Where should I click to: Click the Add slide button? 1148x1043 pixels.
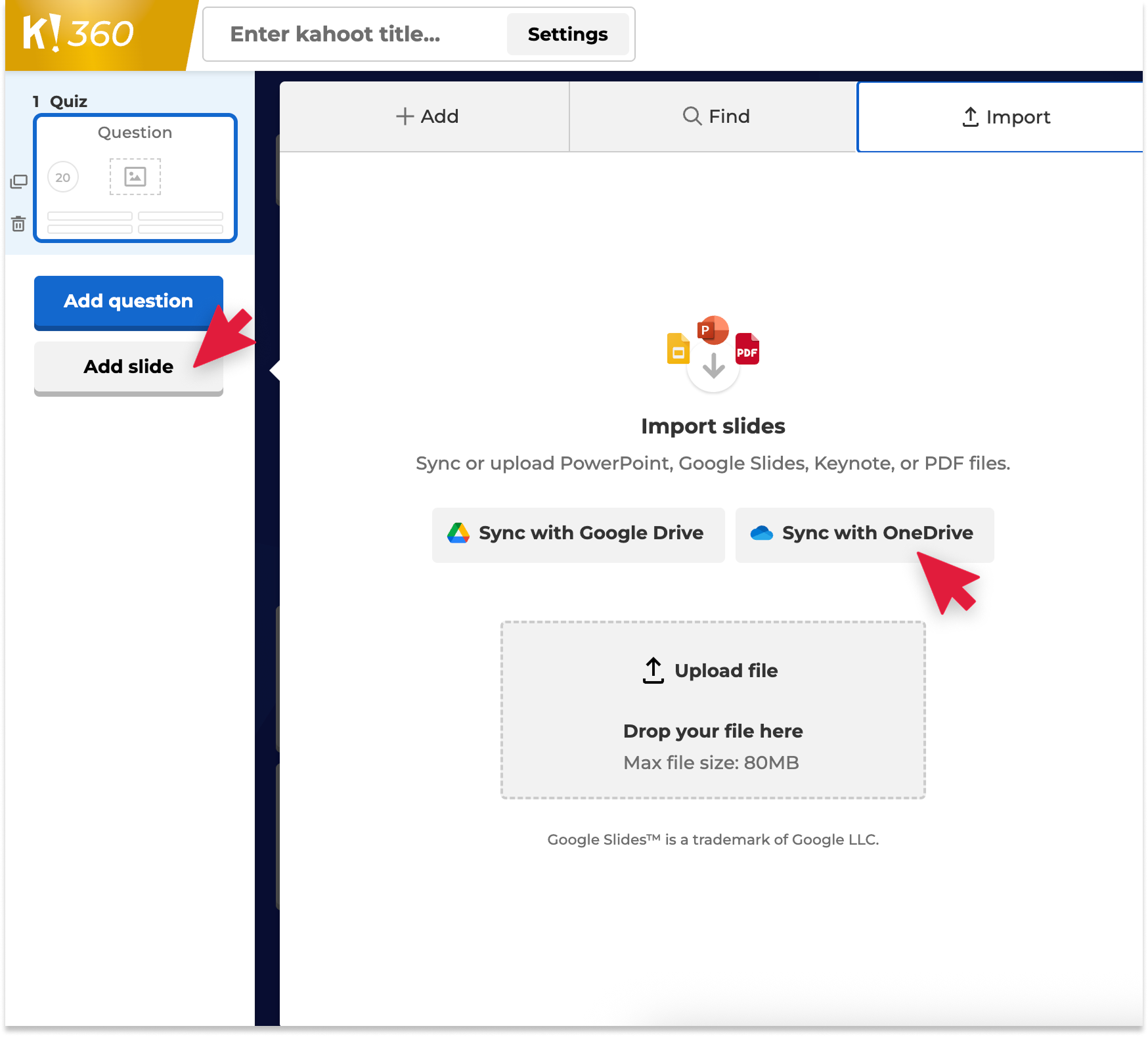[129, 367]
